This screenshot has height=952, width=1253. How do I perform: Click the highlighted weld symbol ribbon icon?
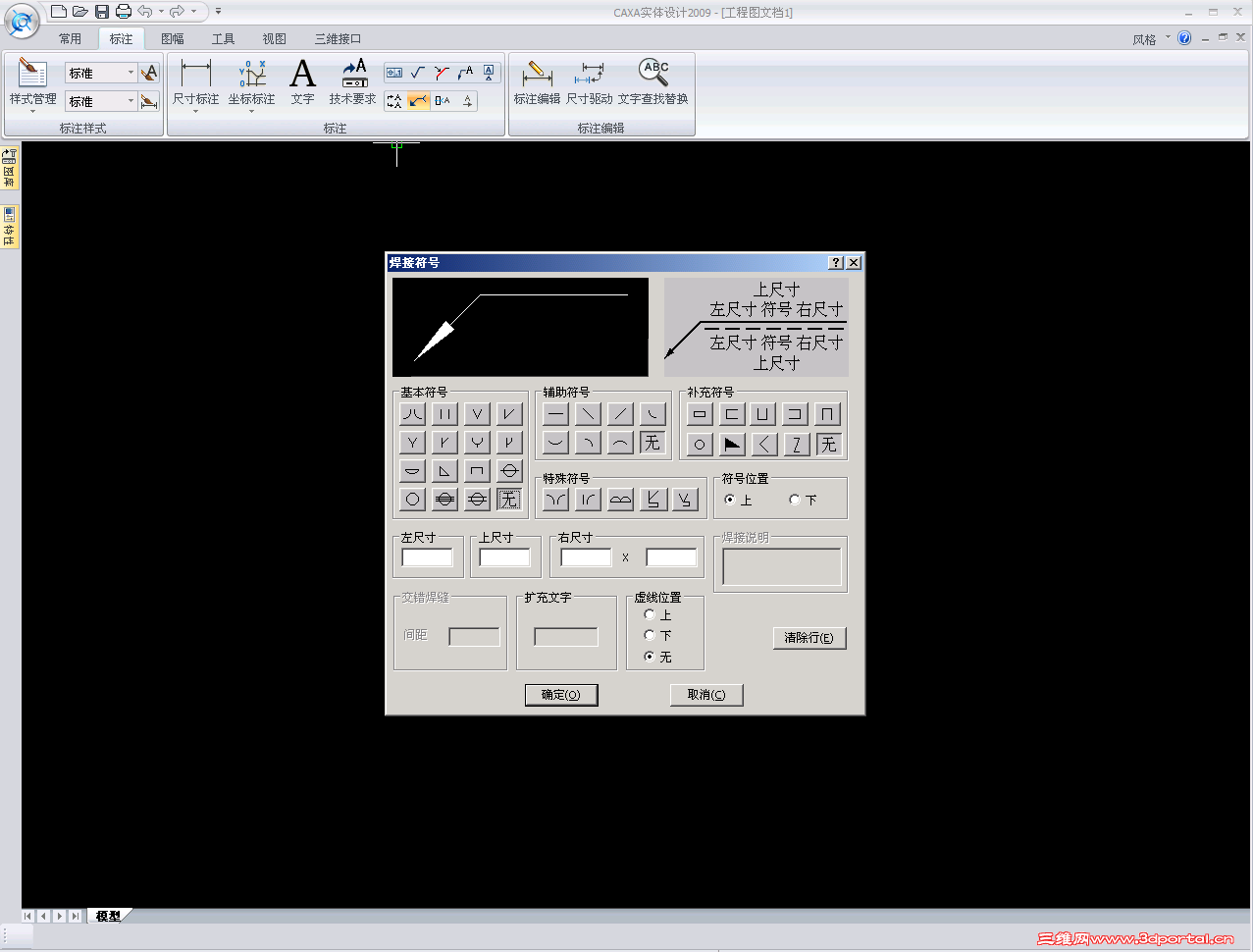(418, 100)
